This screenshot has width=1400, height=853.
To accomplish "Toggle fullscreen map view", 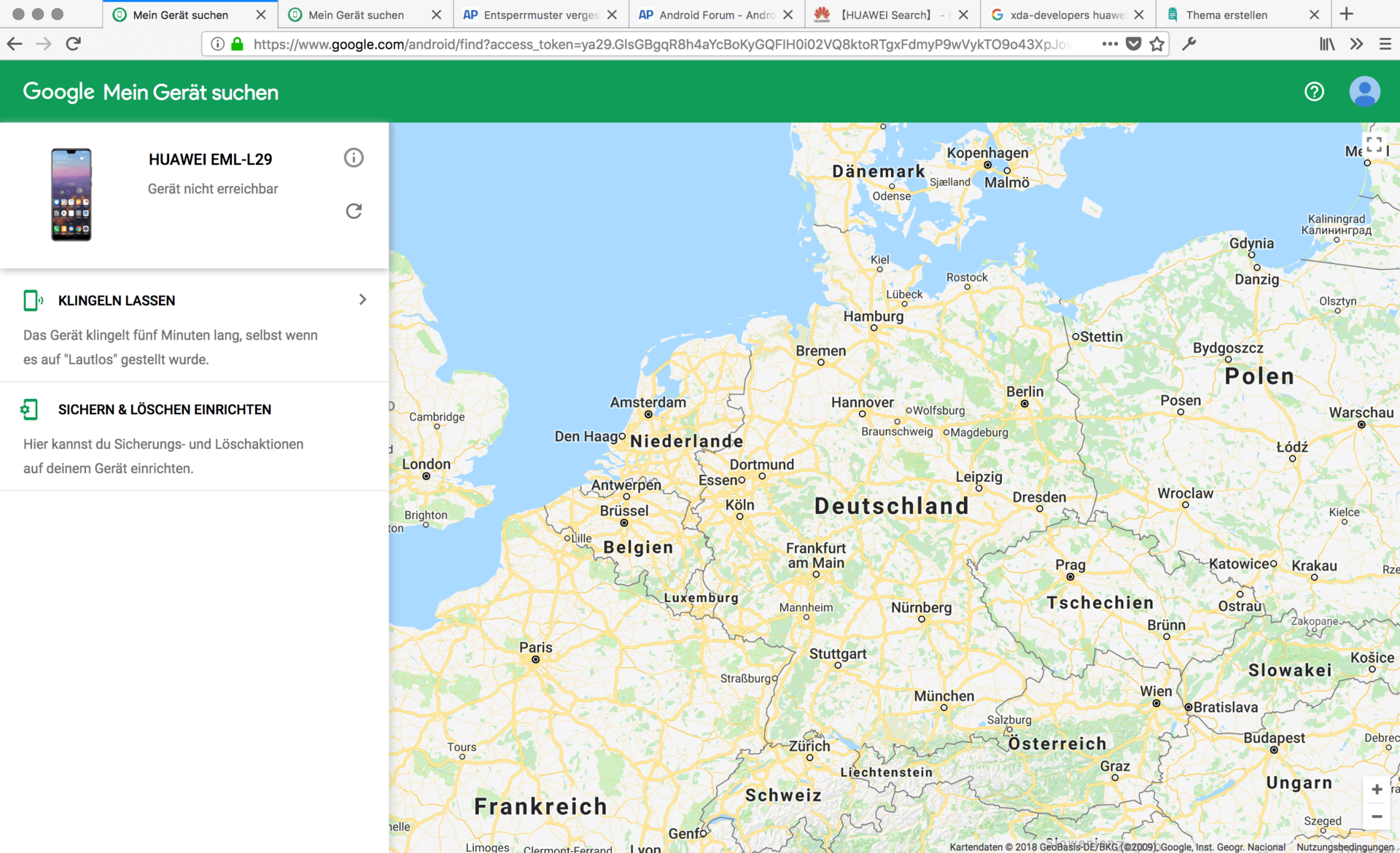I will [x=1374, y=144].
